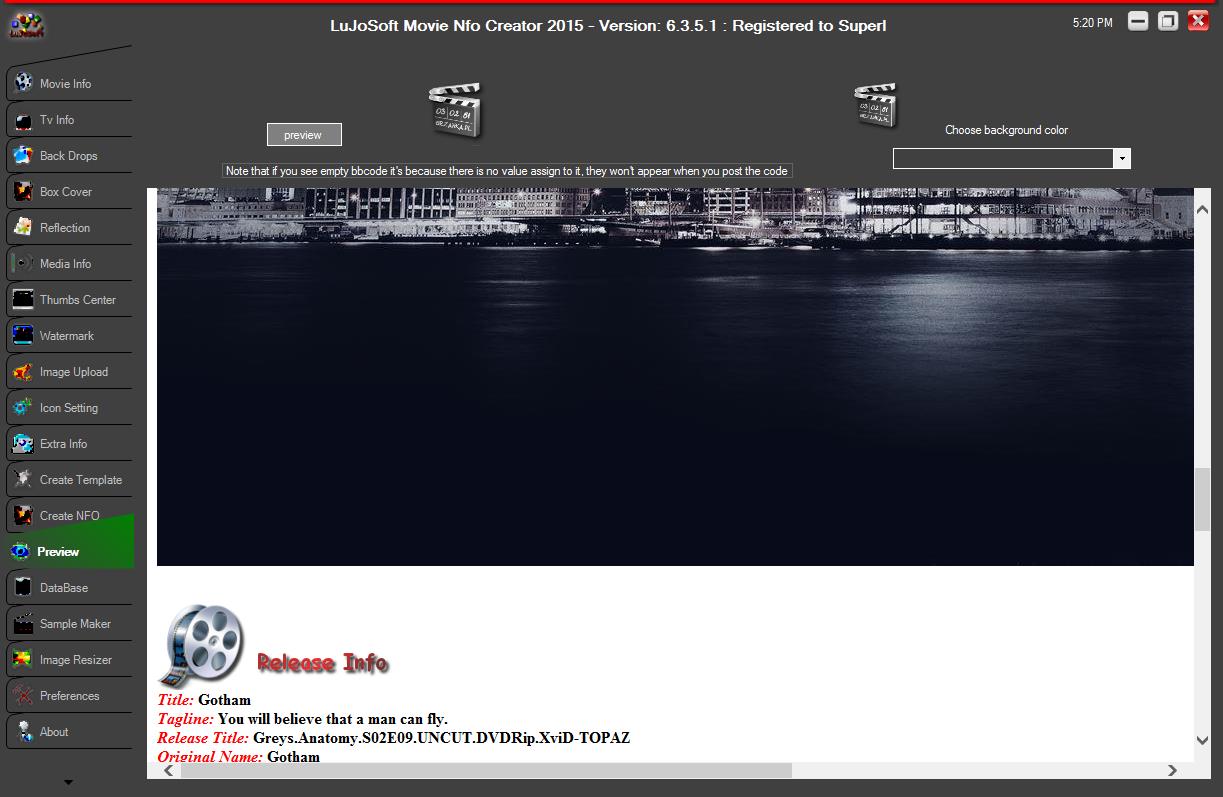Click the 5:20 PM clock

point(1092,22)
